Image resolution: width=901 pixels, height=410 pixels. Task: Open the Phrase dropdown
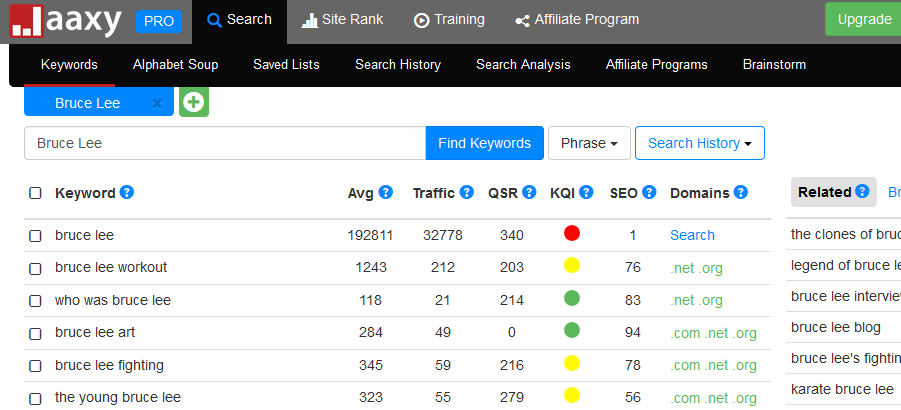[x=589, y=143]
